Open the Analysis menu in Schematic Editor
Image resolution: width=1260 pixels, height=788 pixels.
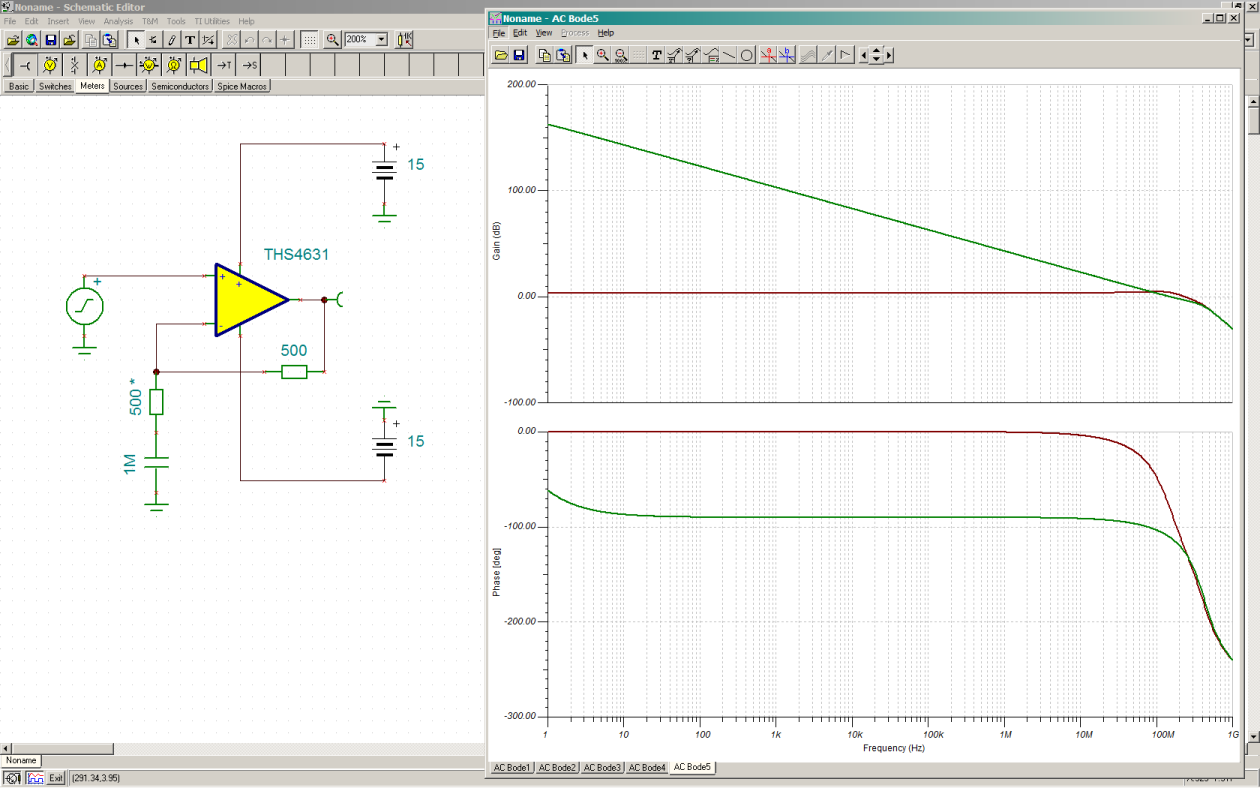pos(118,21)
